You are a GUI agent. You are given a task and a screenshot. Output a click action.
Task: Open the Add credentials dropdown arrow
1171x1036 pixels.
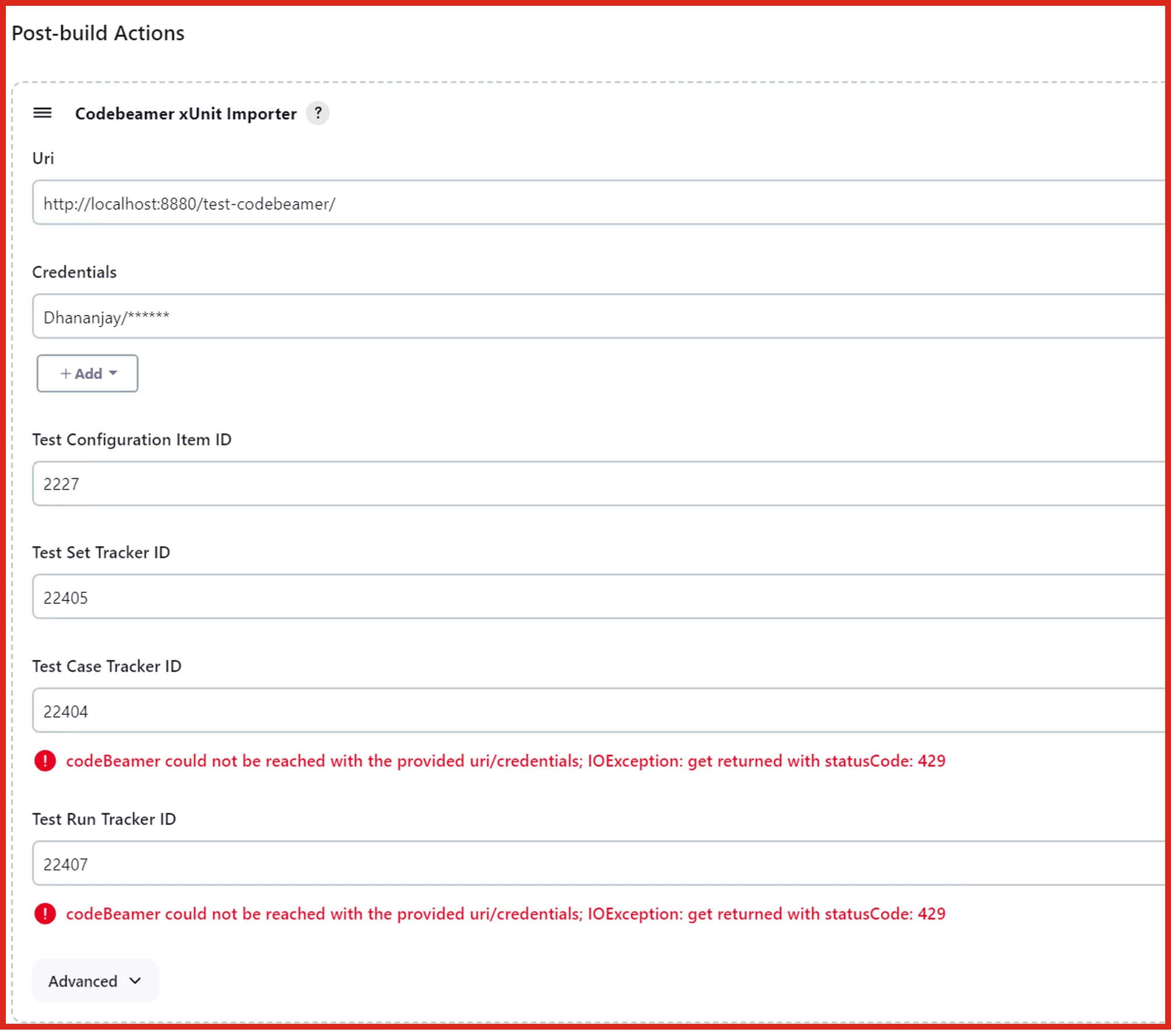click(x=113, y=373)
